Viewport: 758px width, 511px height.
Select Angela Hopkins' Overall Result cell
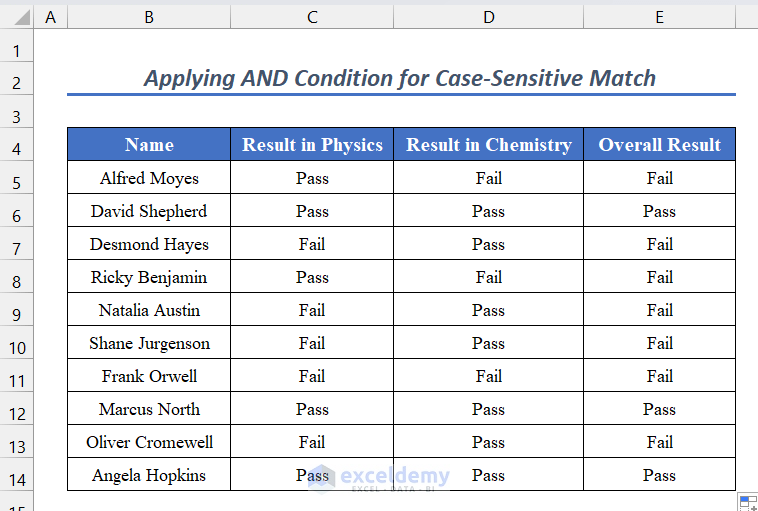click(x=659, y=475)
